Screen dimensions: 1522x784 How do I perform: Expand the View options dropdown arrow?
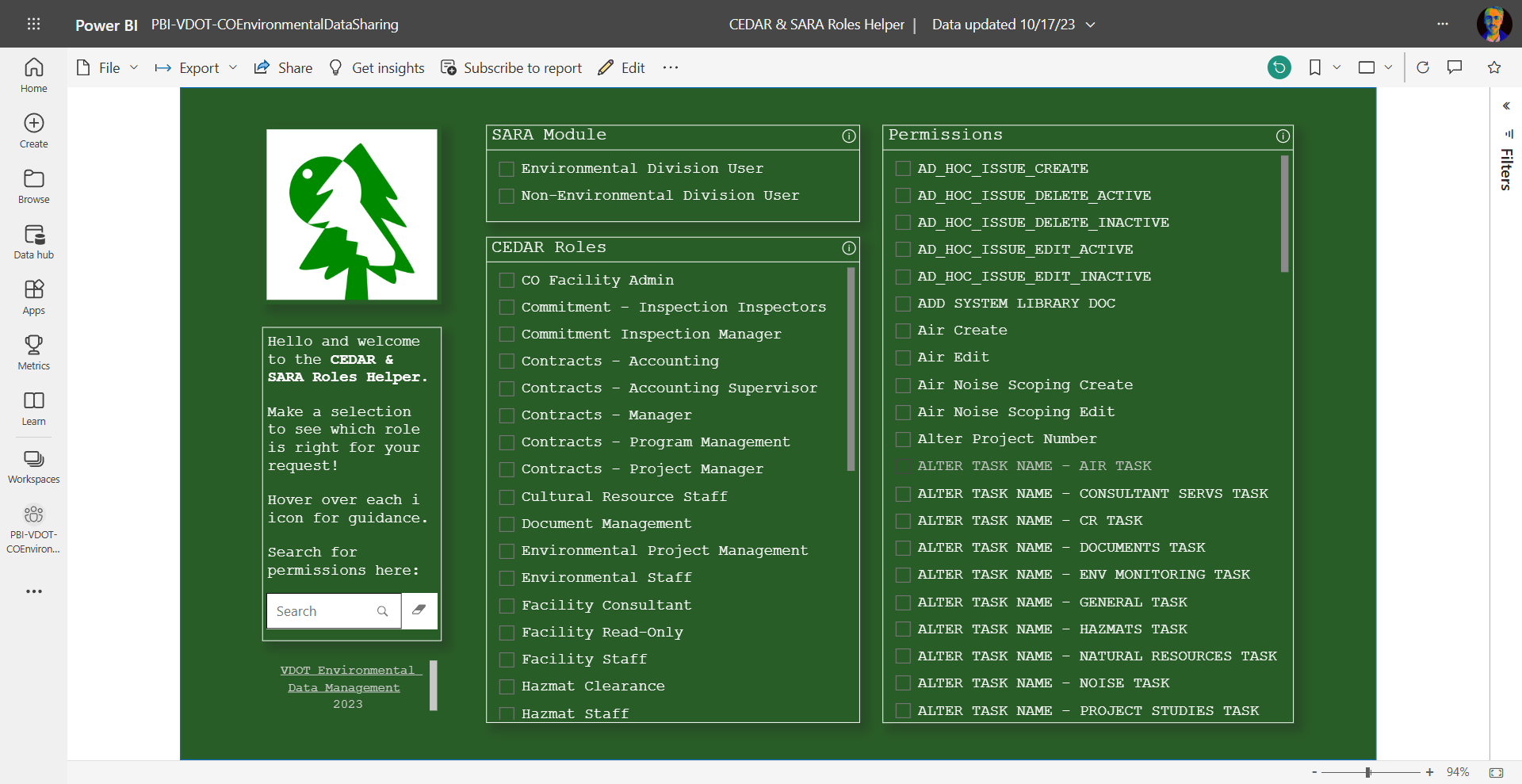[x=1388, y=68]
